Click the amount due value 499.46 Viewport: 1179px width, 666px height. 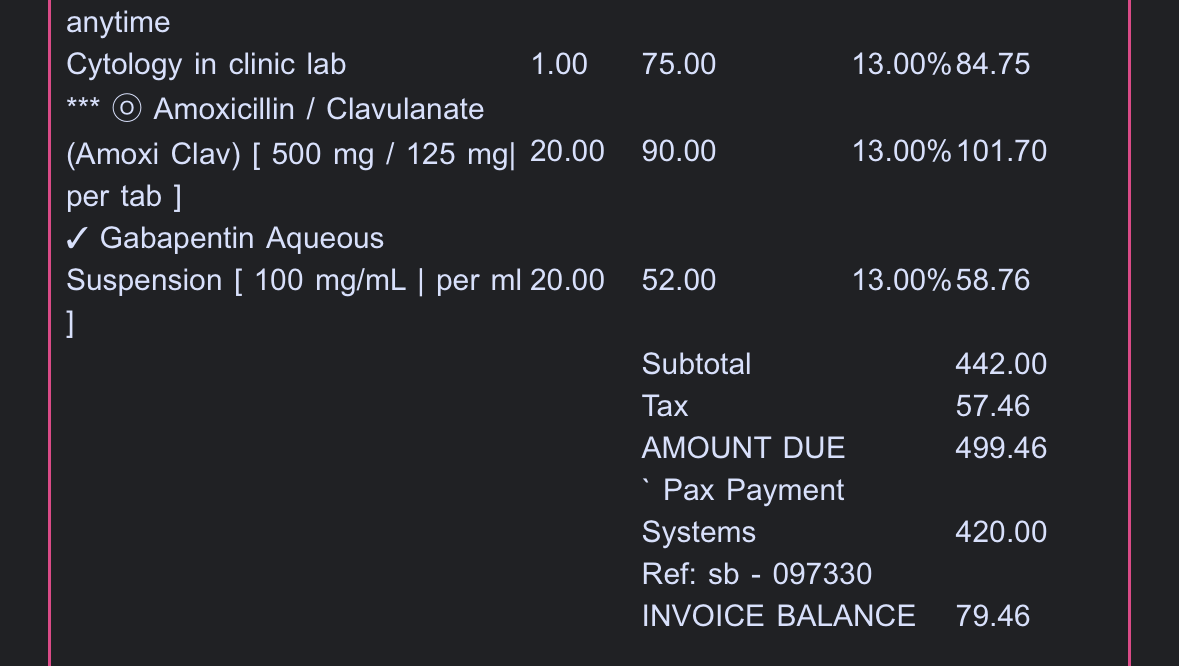[x=1001, y=448]
